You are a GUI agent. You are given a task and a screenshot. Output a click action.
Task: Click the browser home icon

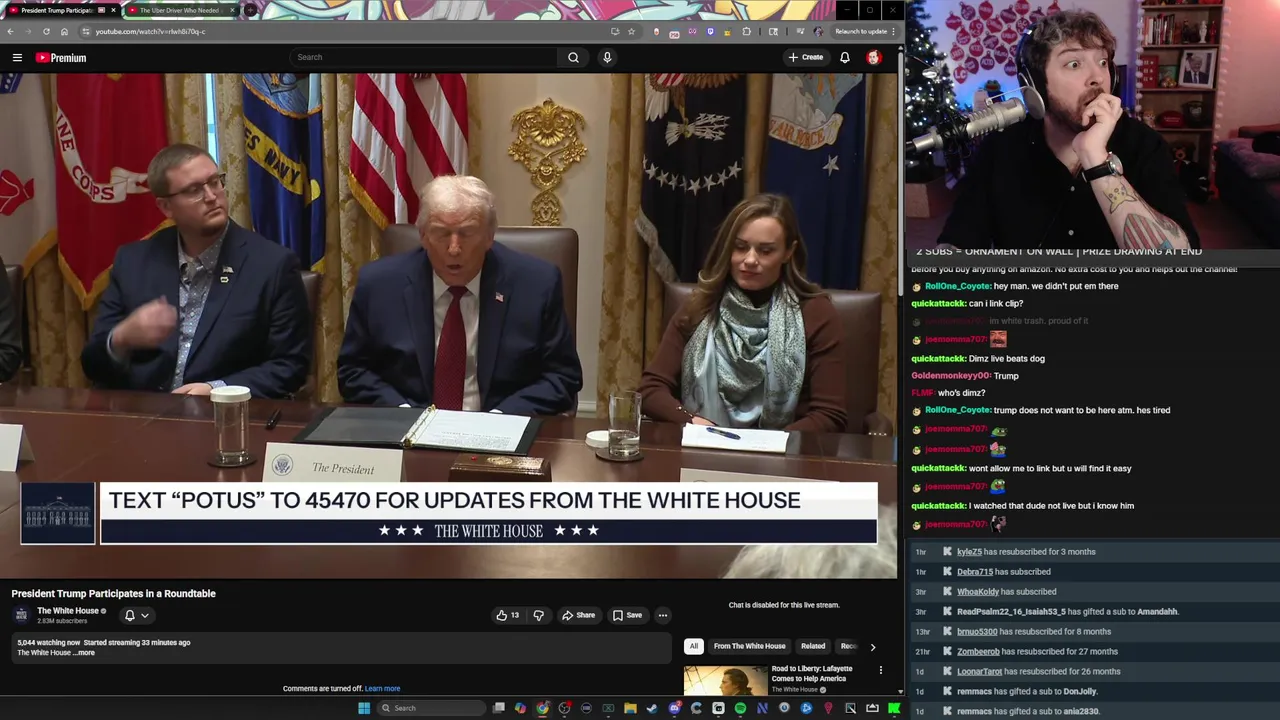click(x=64, y=31)
